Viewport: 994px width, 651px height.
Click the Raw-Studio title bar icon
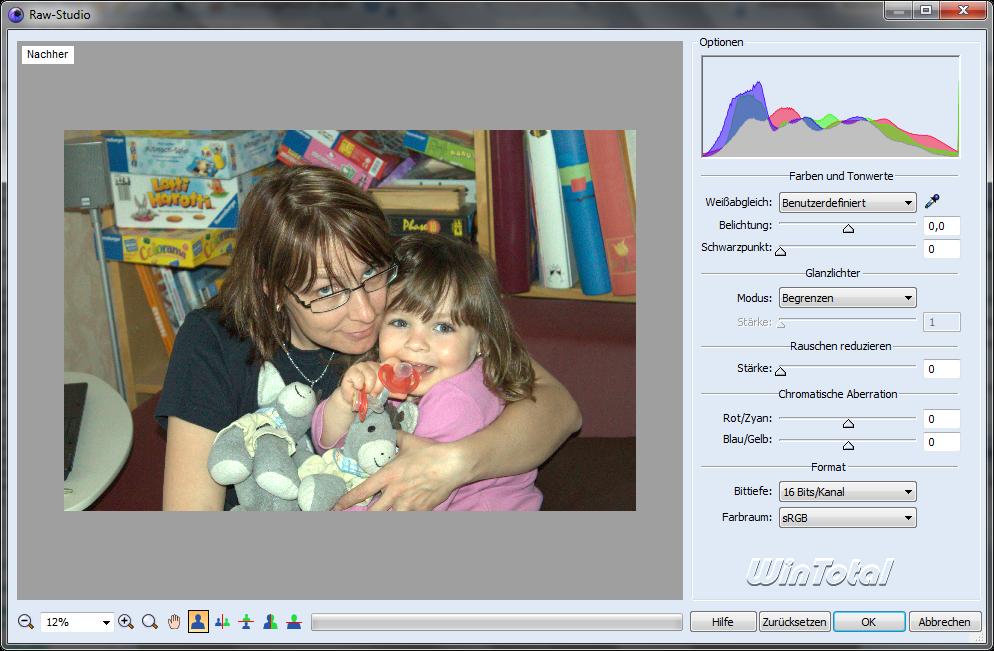click(15, 14)
